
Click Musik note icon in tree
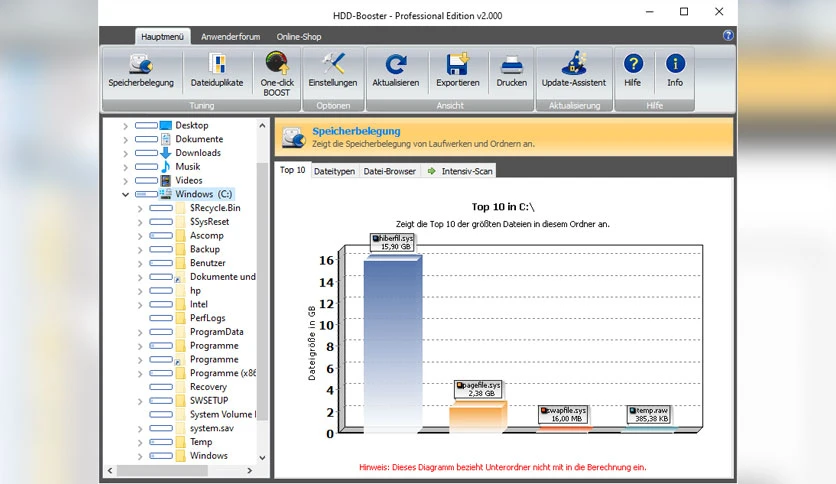click(166, 167)
